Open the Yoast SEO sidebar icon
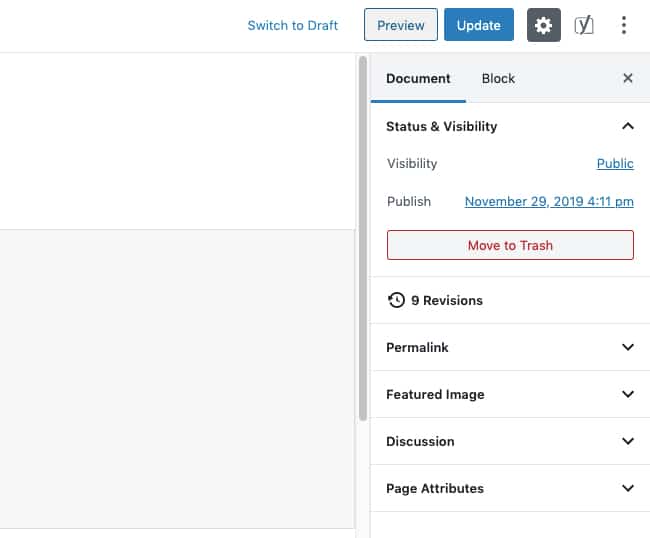Viewport: 650px width, 538px height. 584,25
